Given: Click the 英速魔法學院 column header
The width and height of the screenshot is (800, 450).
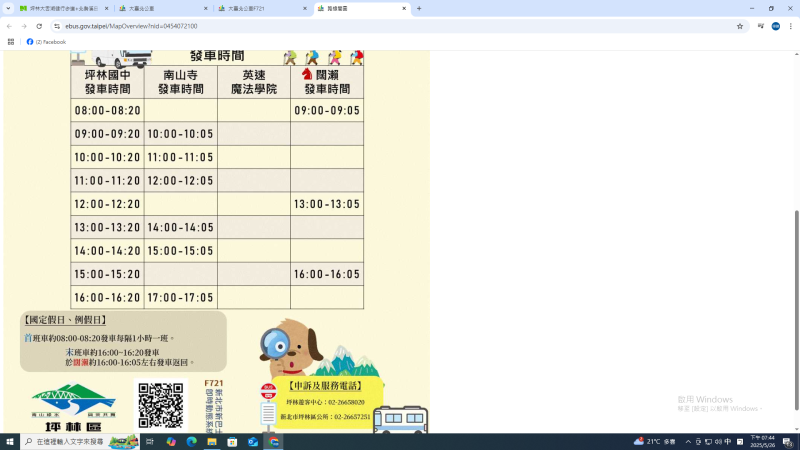Looking at the screenshot, I should coord(254,82).
